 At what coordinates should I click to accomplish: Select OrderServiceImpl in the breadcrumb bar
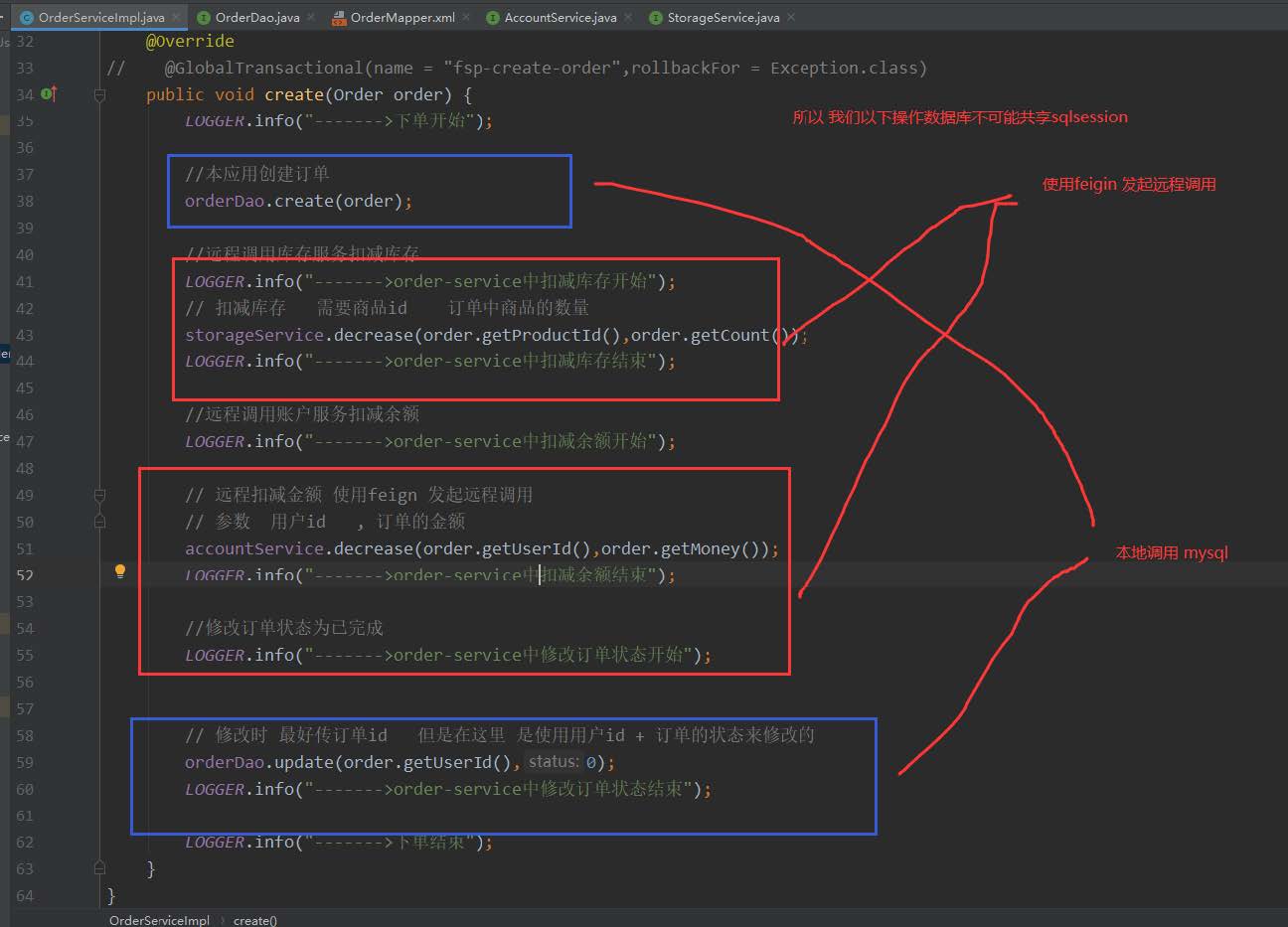pos(159,920)
